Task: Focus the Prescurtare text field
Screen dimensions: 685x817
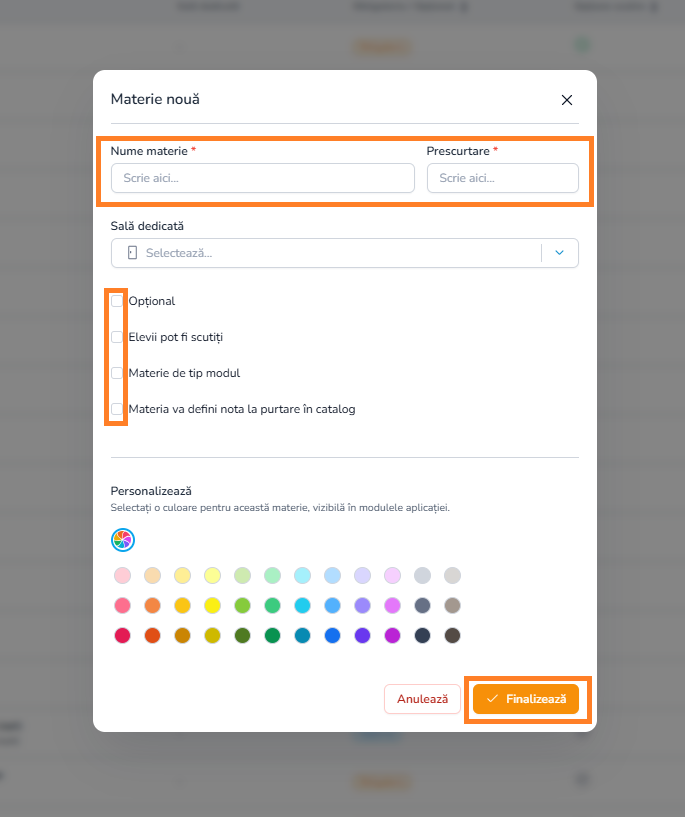Action: click(x=503, y=178)
